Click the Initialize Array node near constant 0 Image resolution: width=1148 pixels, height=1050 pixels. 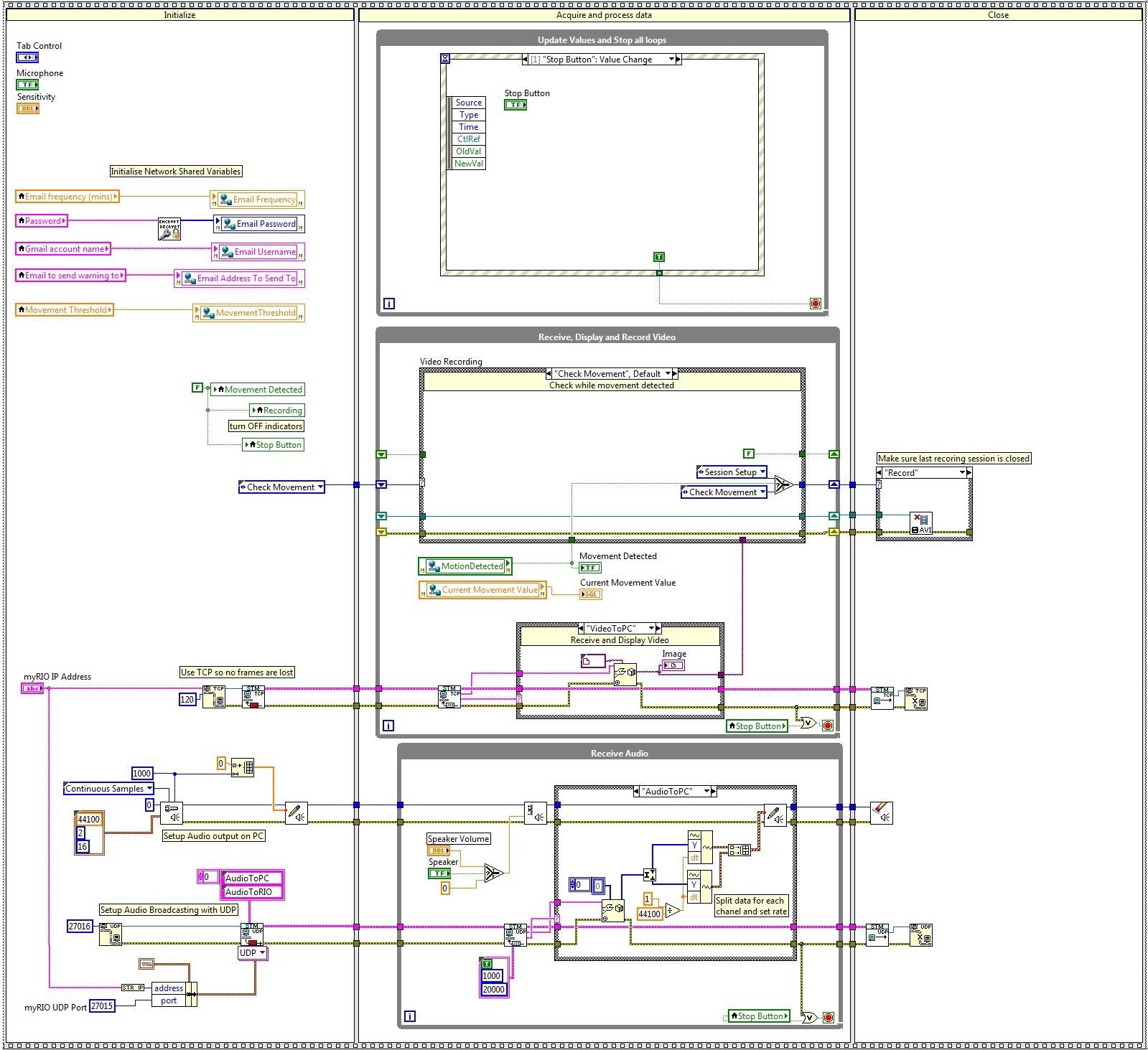243,768
